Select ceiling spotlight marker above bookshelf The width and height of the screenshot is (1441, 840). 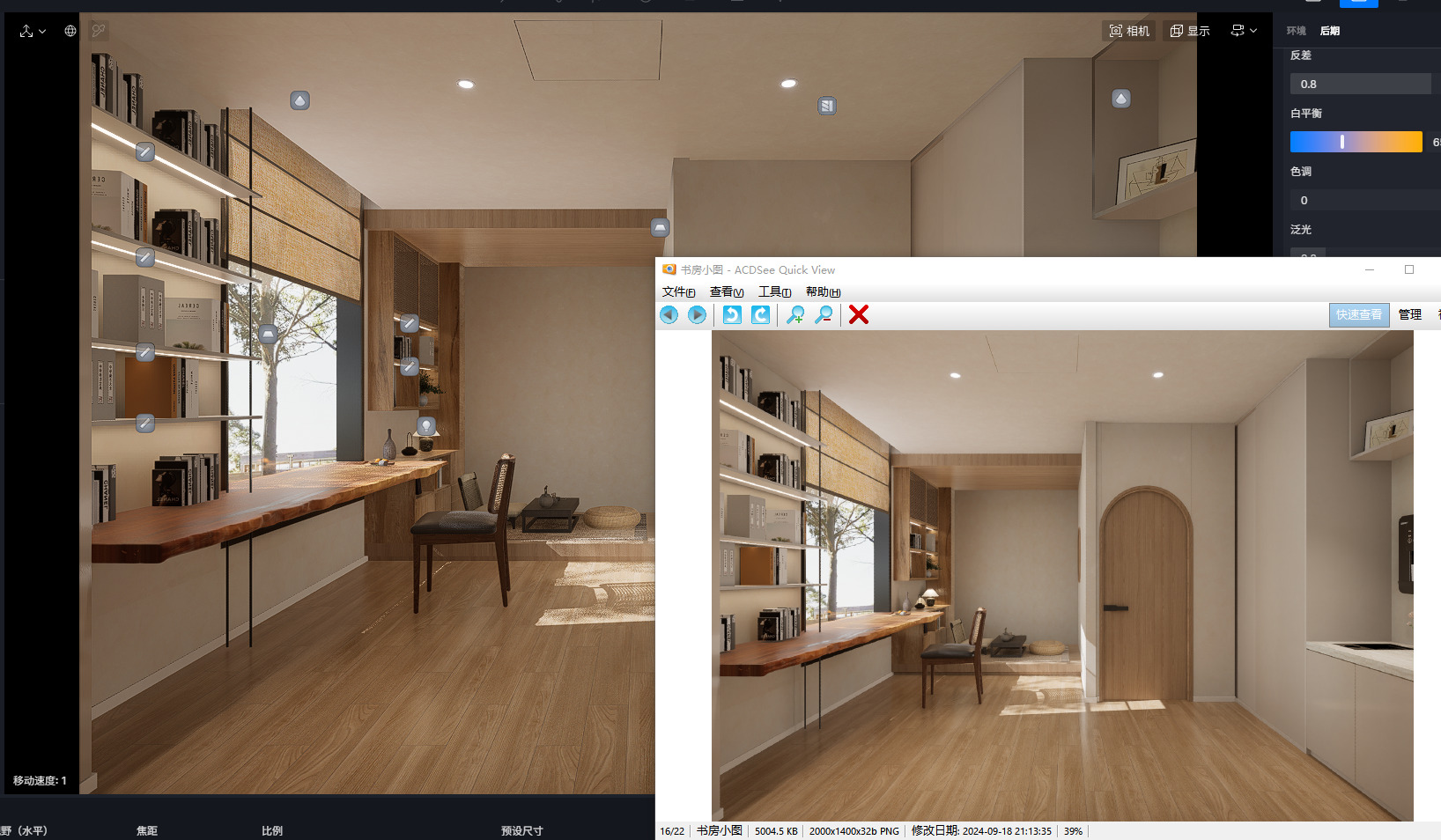coord(300,100)
